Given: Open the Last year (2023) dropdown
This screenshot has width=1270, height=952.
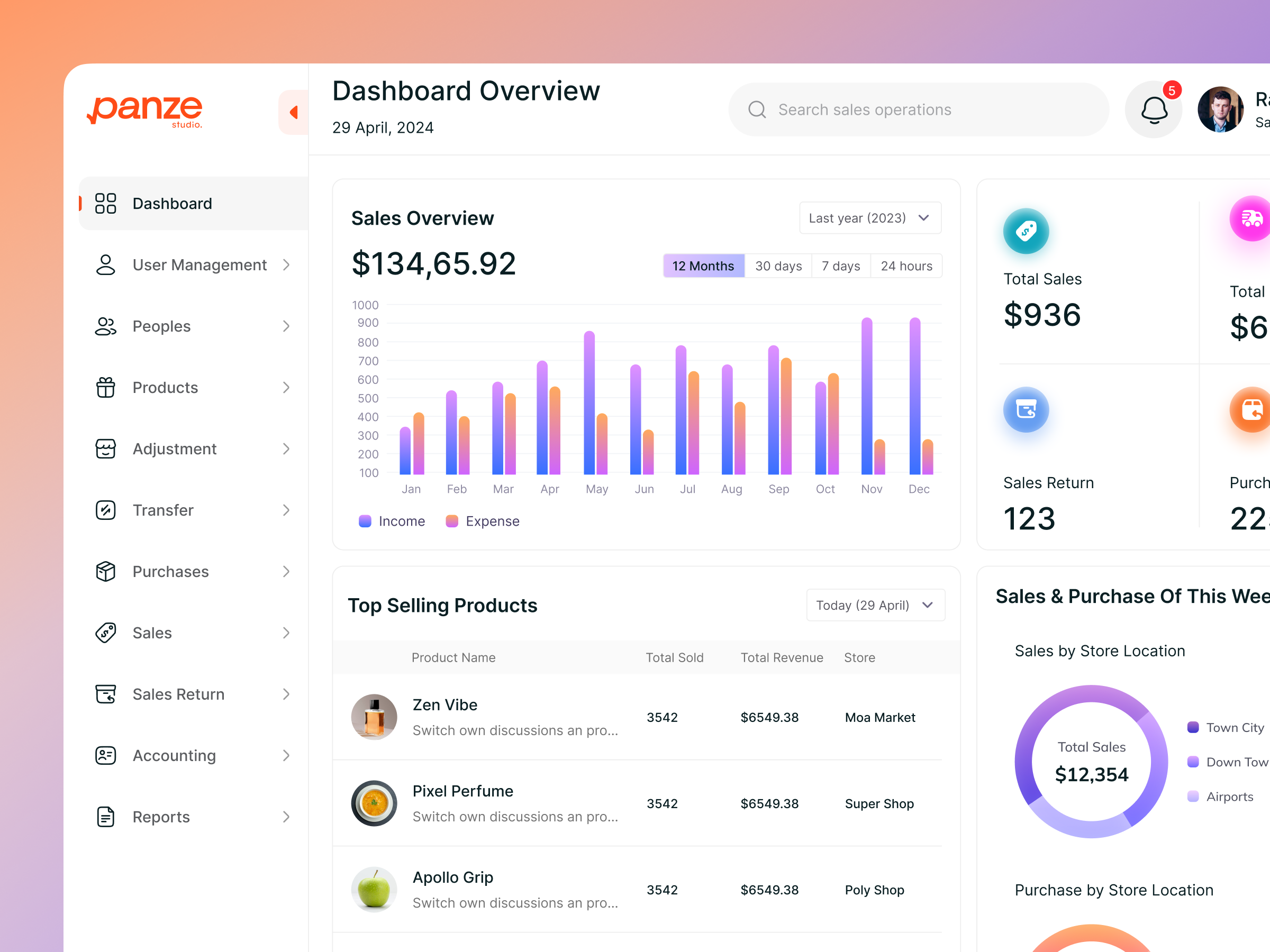Looking at the screenshot, I should tap(869, 218).
